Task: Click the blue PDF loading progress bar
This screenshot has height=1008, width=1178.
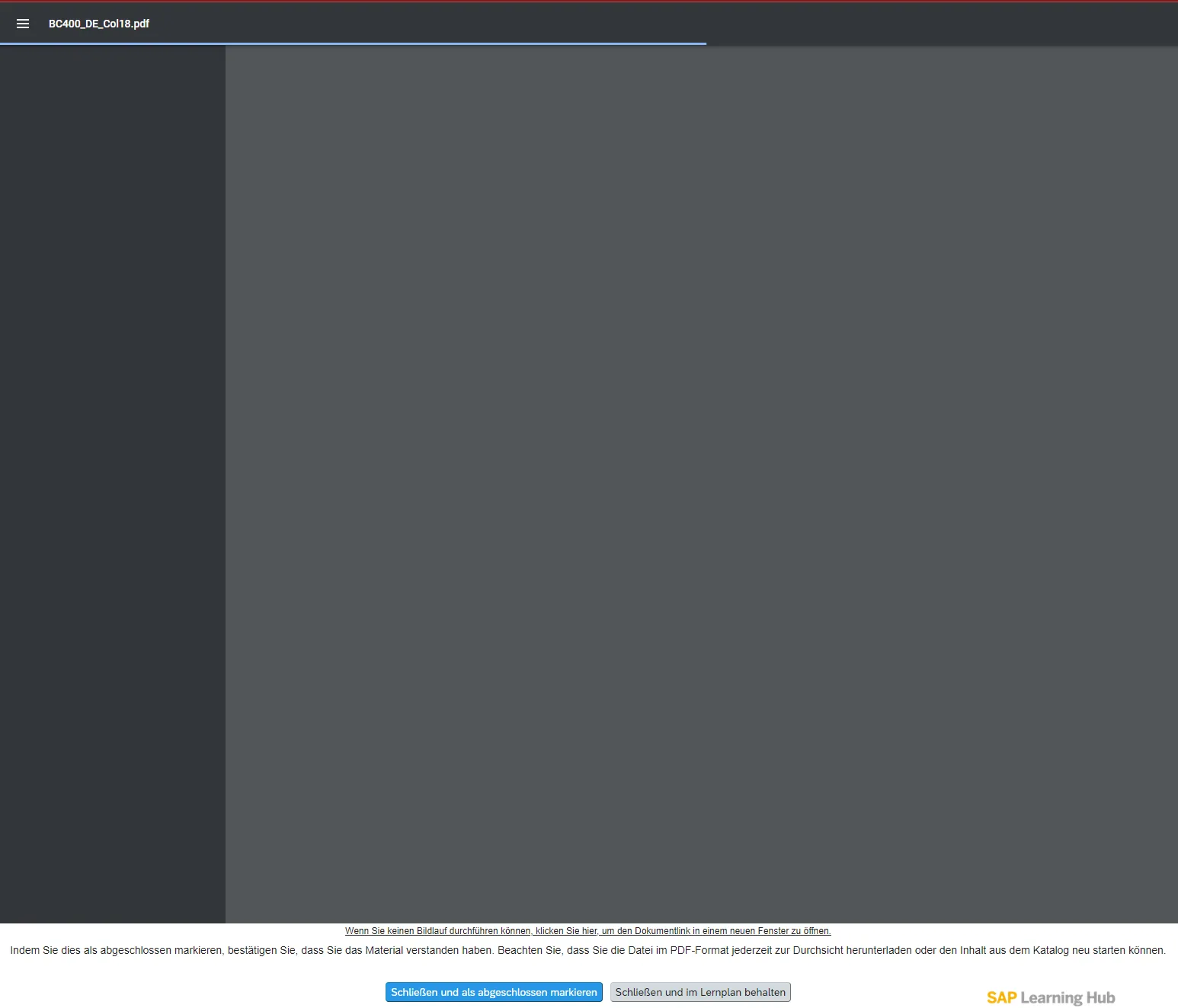Action: point(352,43)
